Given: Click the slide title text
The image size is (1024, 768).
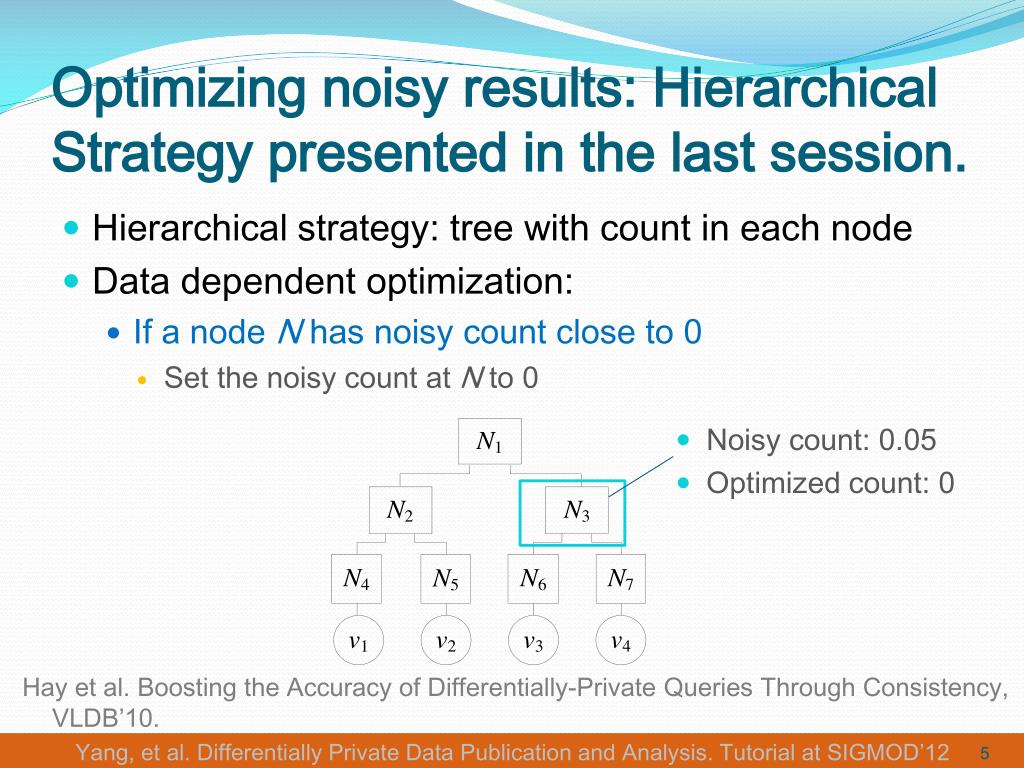Looking at the screenshot, I should point(508,121).
